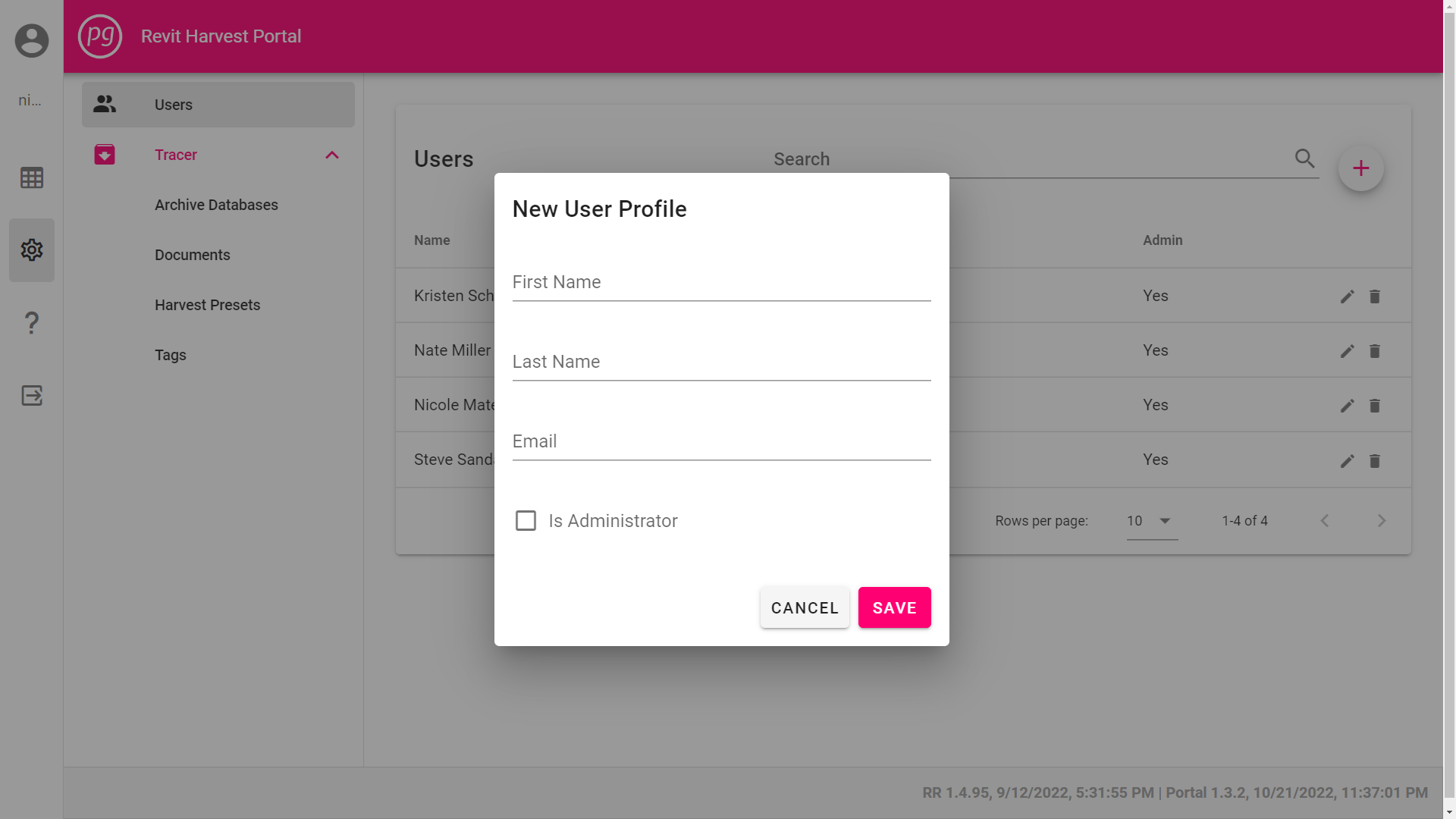This screenshot has height=819, width=1456.
Task: Click the edit pencil for Kristen's row
Action: (1347, 297)
